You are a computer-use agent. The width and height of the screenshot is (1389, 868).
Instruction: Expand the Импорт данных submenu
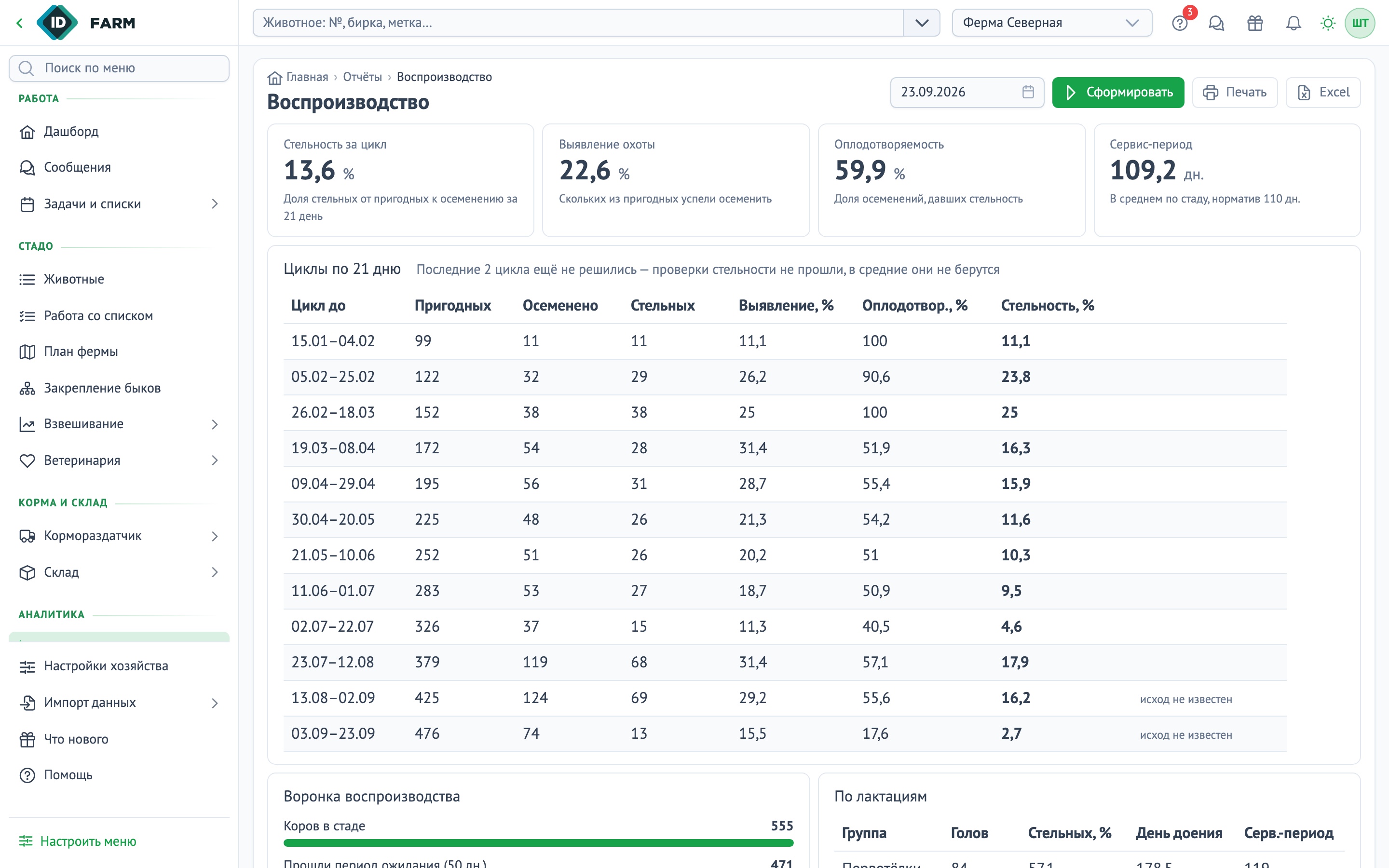point(215,703)
